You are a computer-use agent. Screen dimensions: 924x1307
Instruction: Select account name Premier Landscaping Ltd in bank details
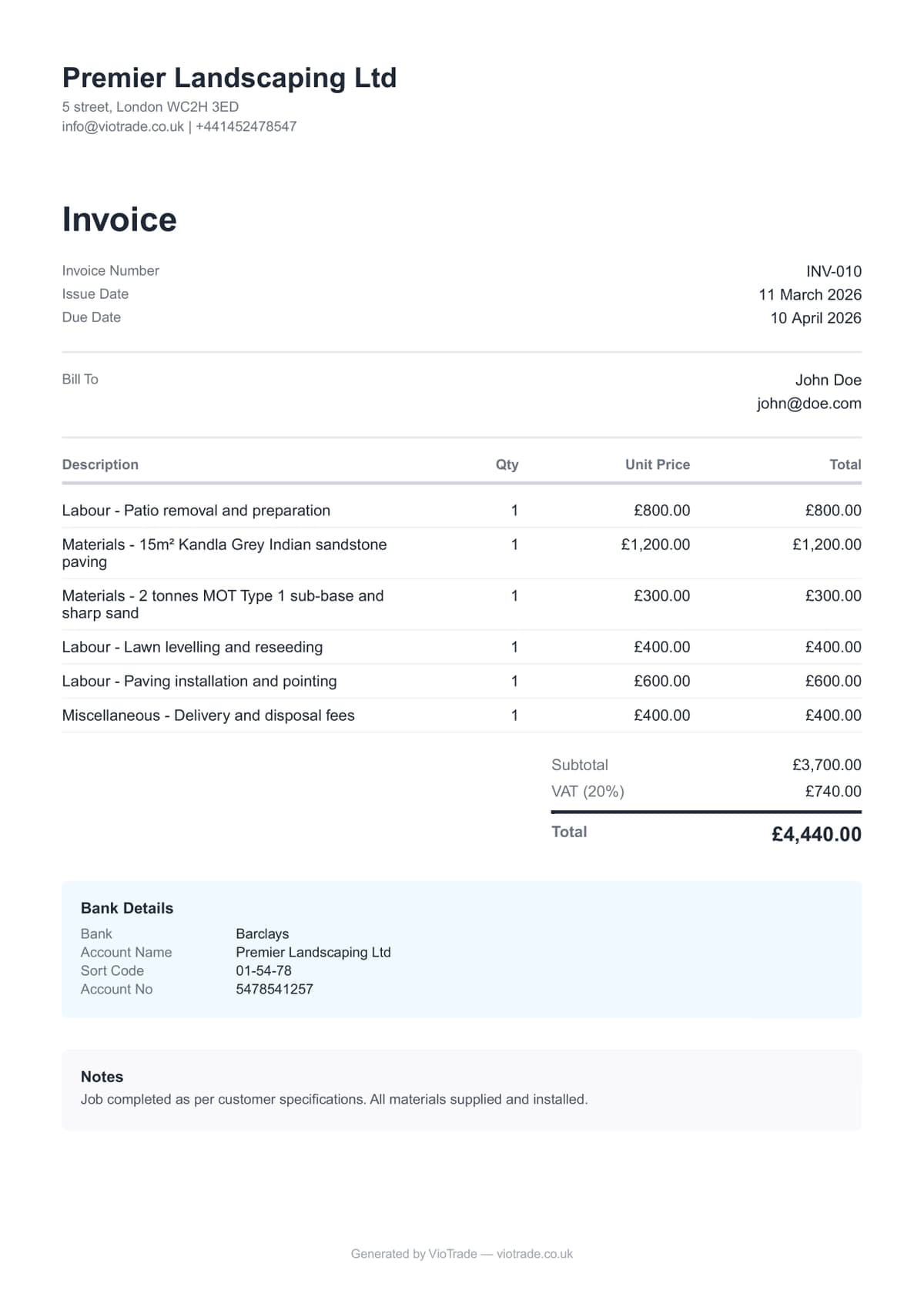pyautogui.click(x=313, y=952)
